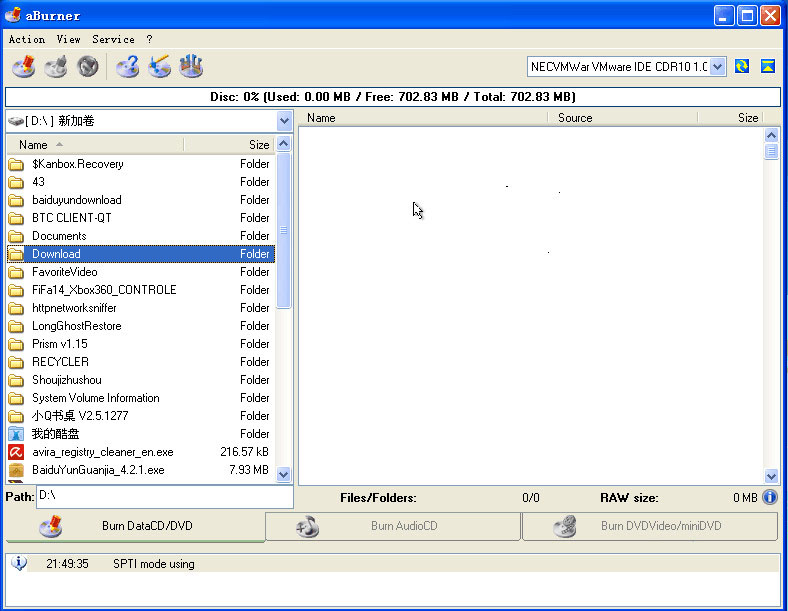Image resolution: width=788 pixels, height=611 pixels.
Task: Refresh the drive list with blue arrows icon
Action: (x=742, y=66)
